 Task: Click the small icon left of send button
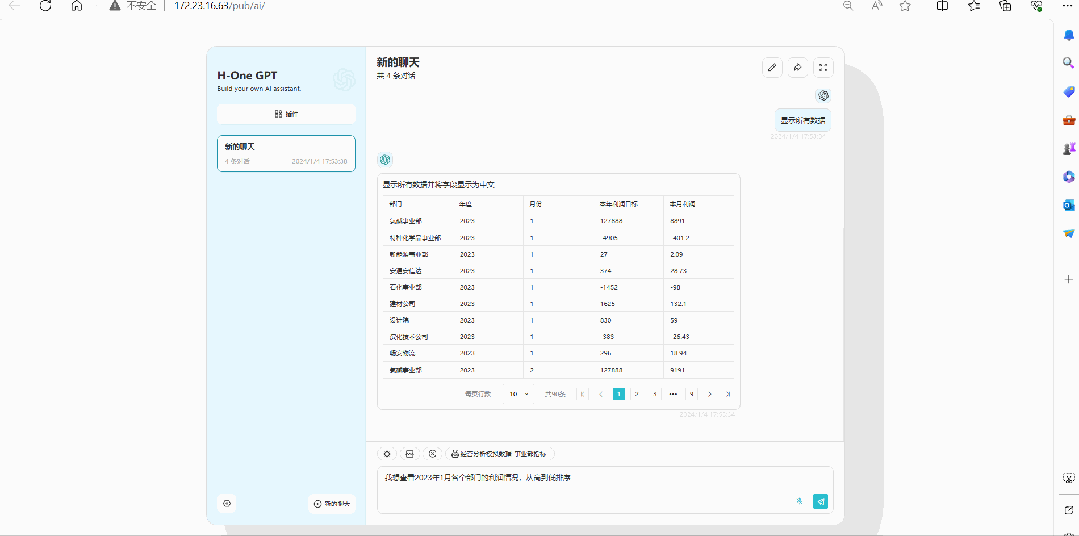799,502
